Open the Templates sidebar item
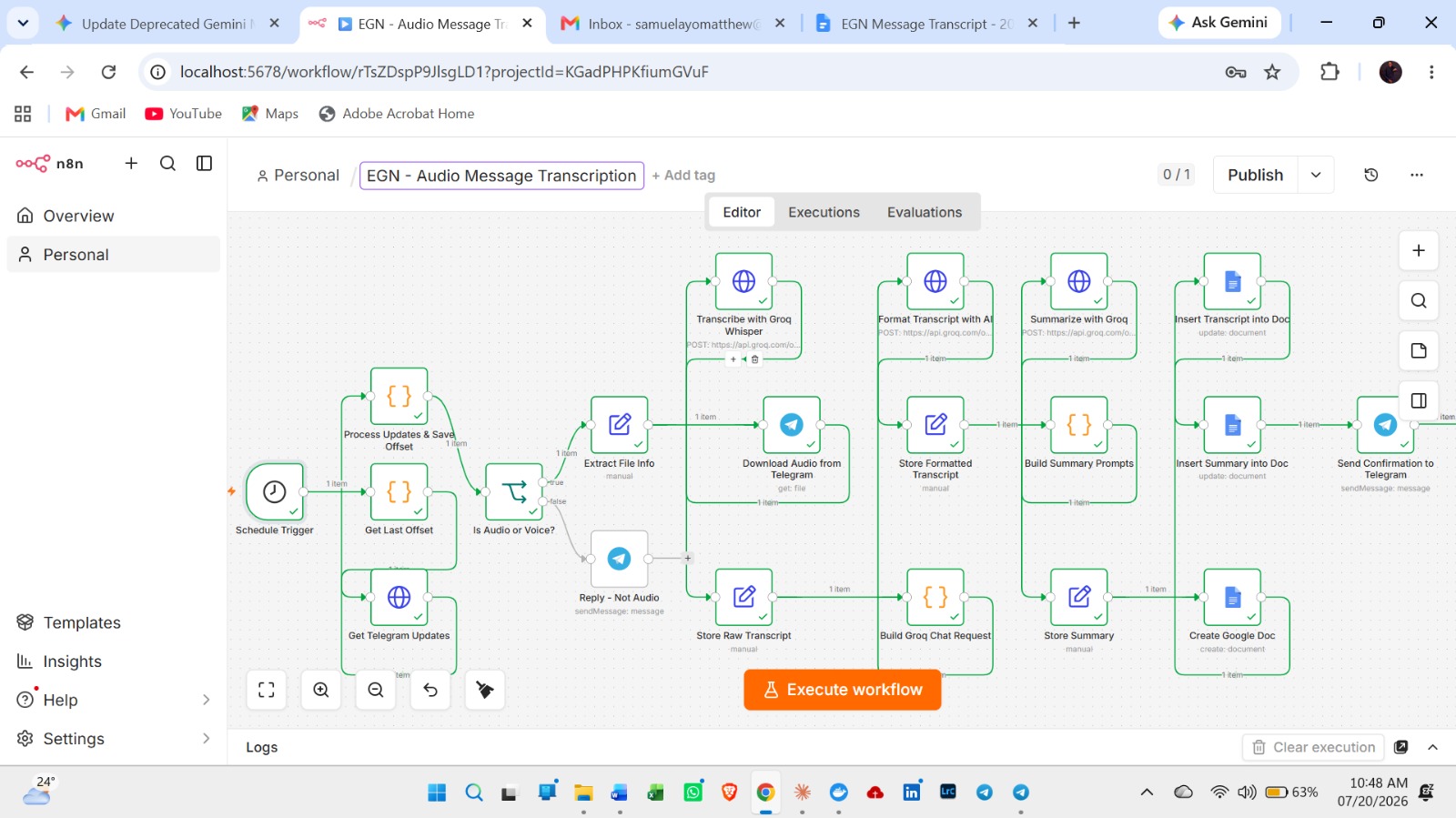The height and width of the screenshot is (818, 1456). (114, 622)
